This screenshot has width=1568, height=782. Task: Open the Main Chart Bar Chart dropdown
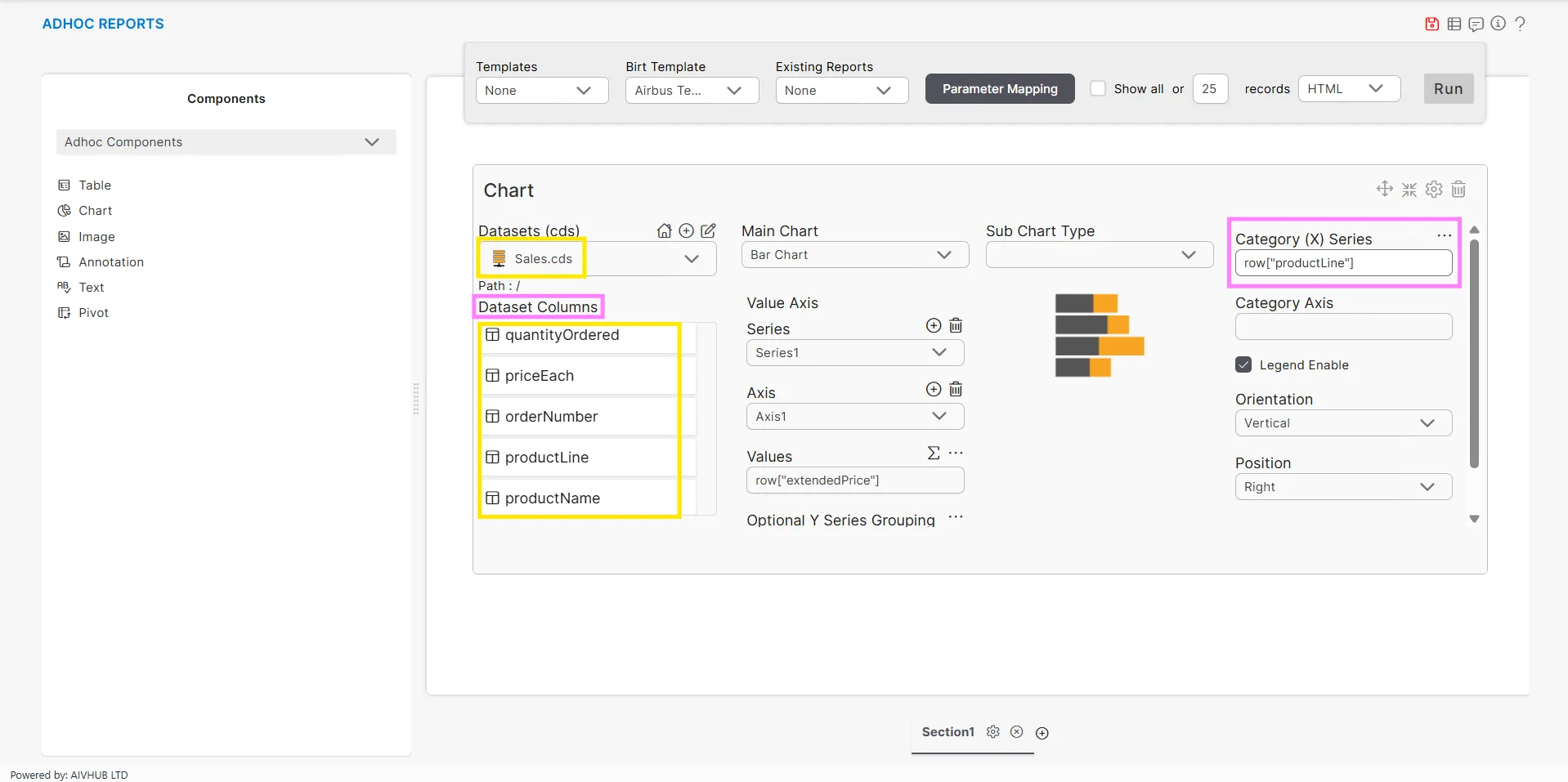pos(854,255)
